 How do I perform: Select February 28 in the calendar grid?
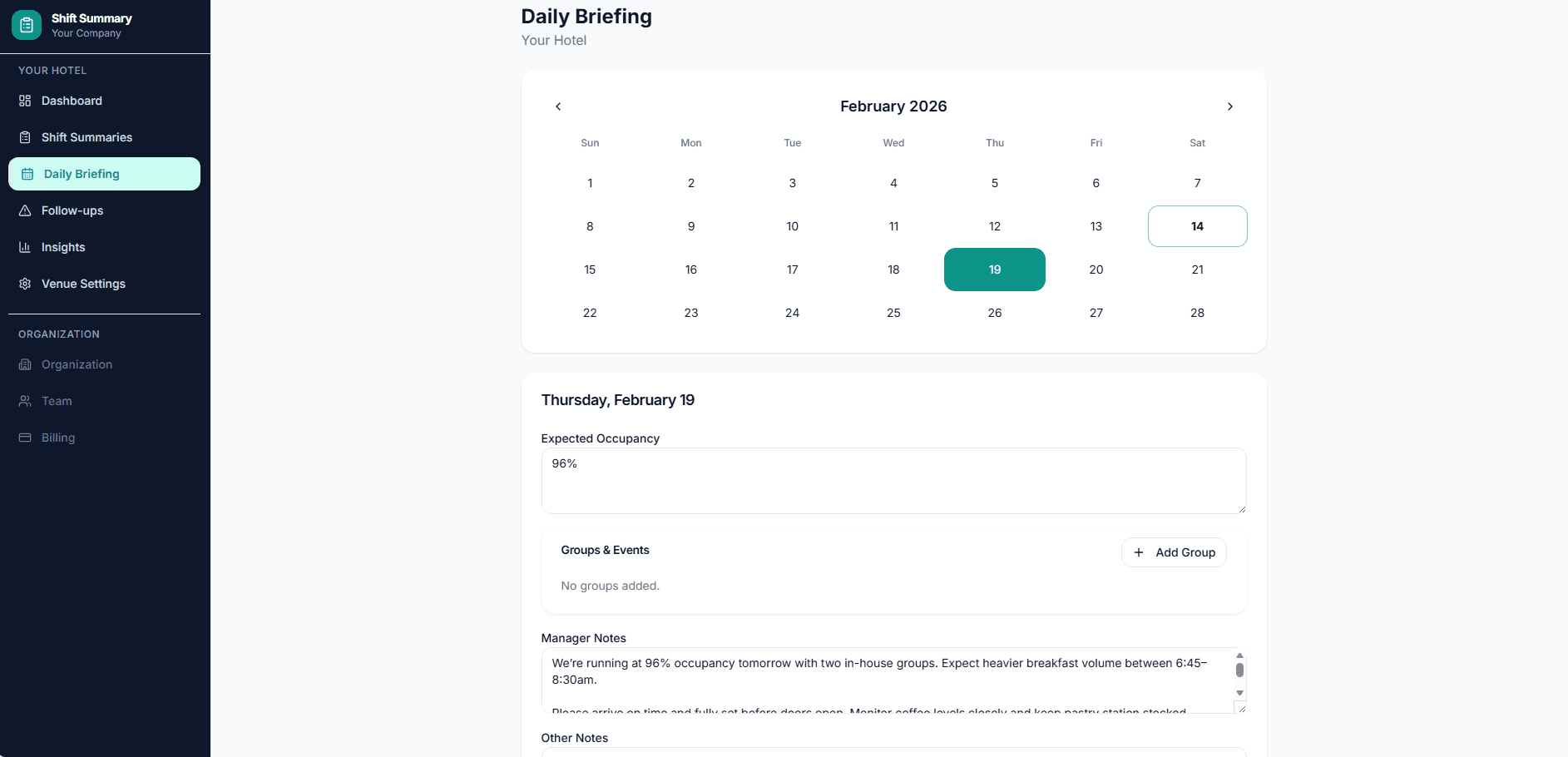click(x=1197, y=313)
